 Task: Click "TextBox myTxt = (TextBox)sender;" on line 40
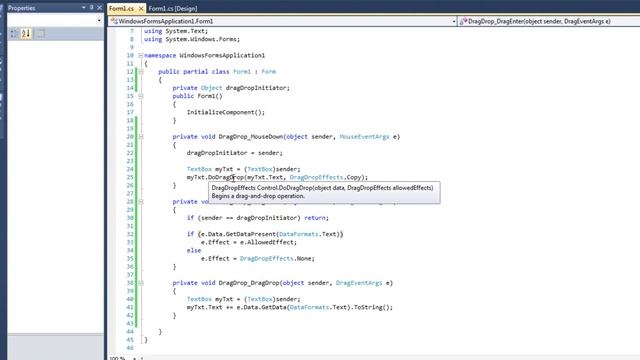pyautogui.click(x=243, y=299)
